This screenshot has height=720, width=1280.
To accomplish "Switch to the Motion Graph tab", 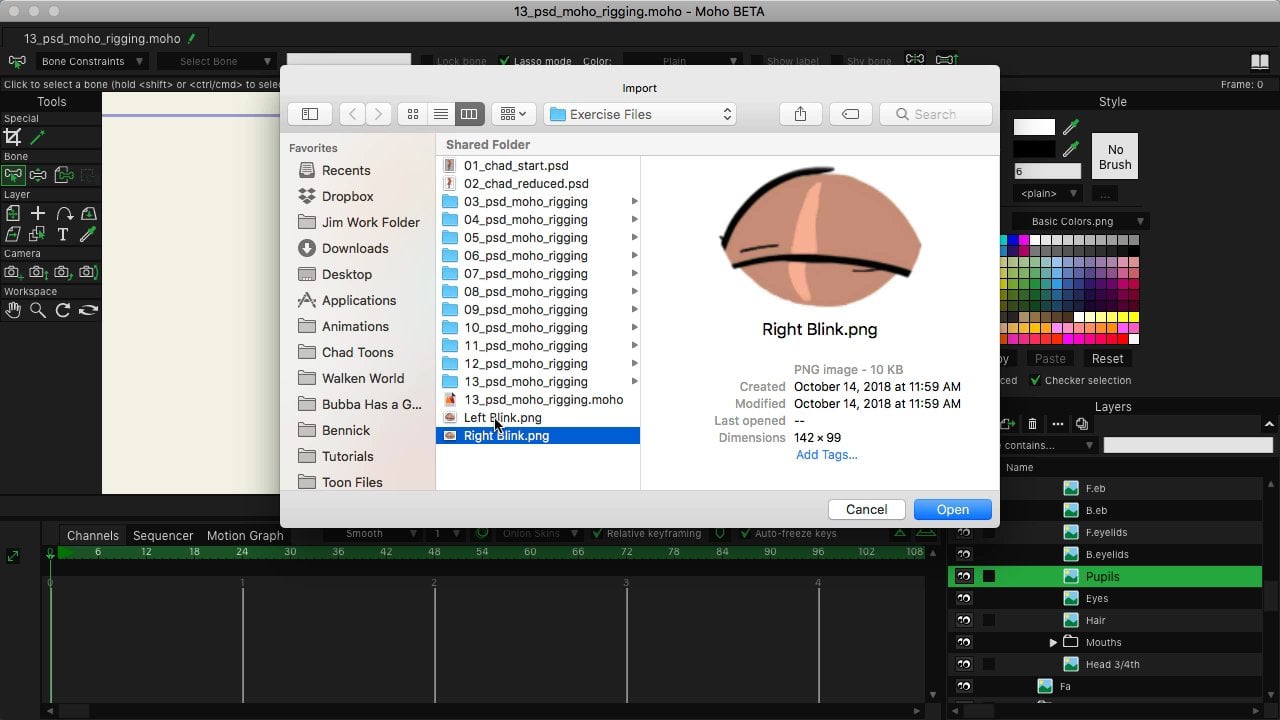I will pyautogui.click(x=244, y=535).
